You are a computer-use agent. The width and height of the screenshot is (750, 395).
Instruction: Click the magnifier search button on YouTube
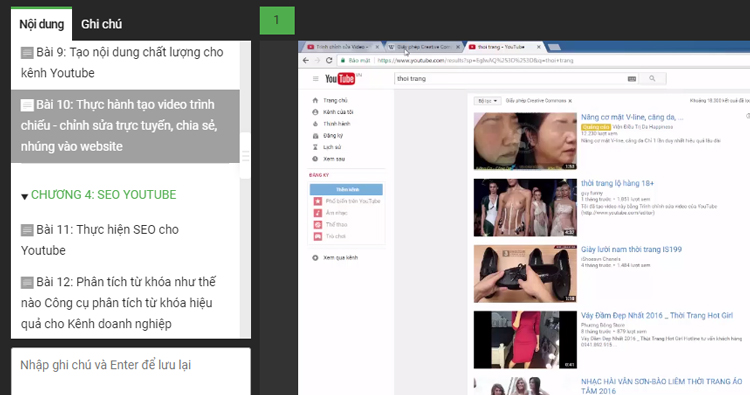[x=652, y=78]
